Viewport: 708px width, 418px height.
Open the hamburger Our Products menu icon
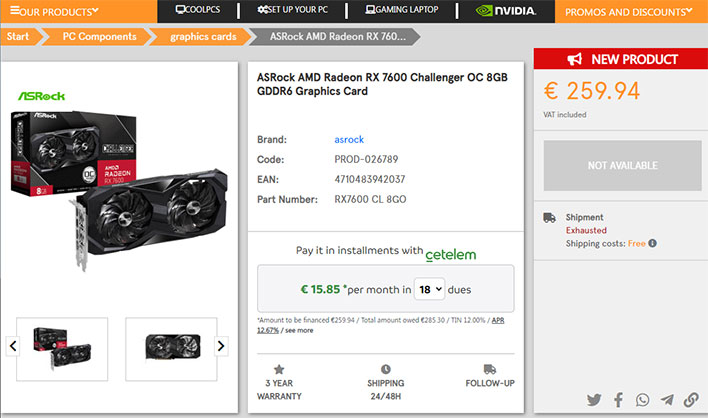click(15, 10)
